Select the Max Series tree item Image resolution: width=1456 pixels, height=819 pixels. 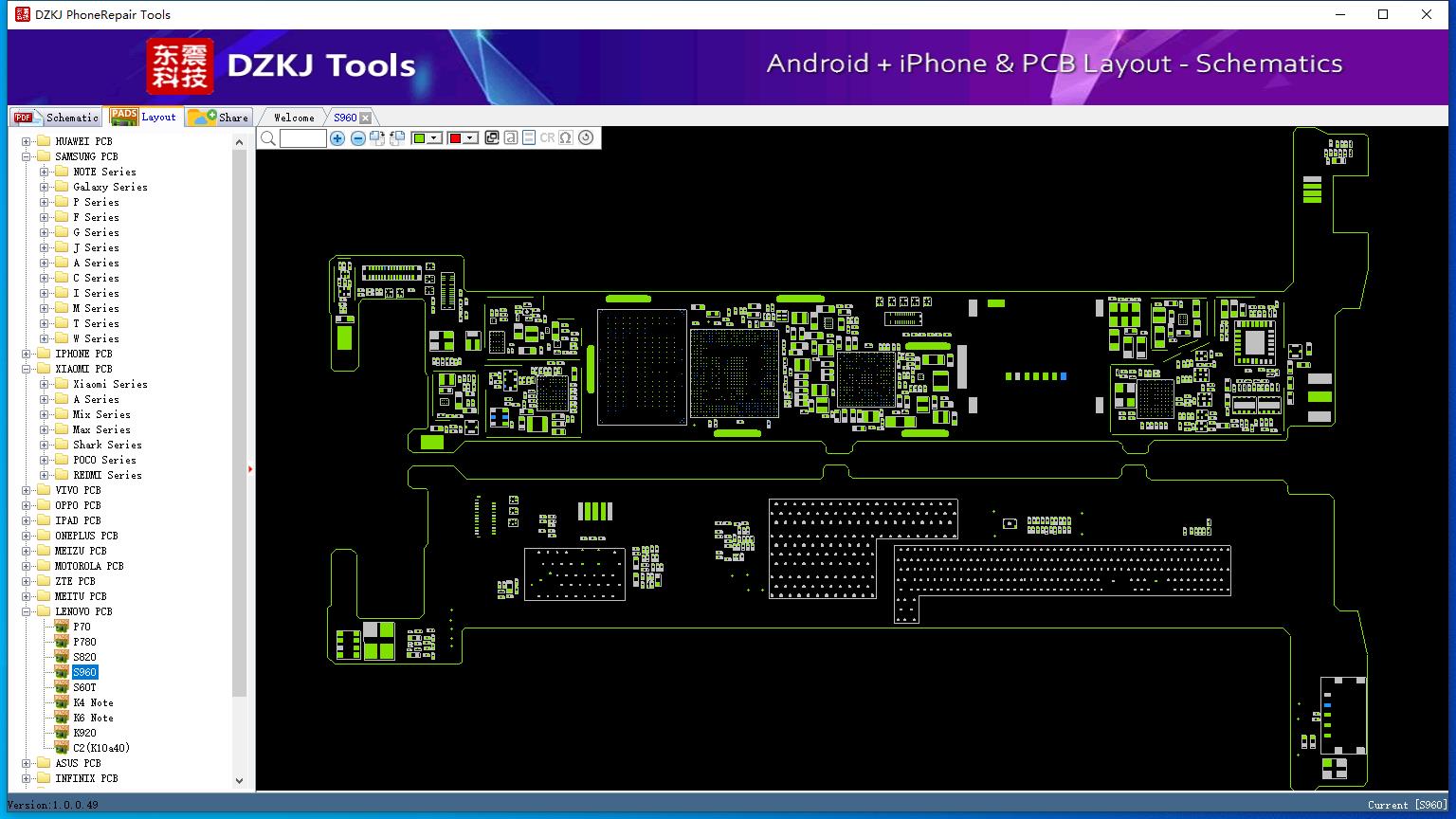[x=101, y=429]
